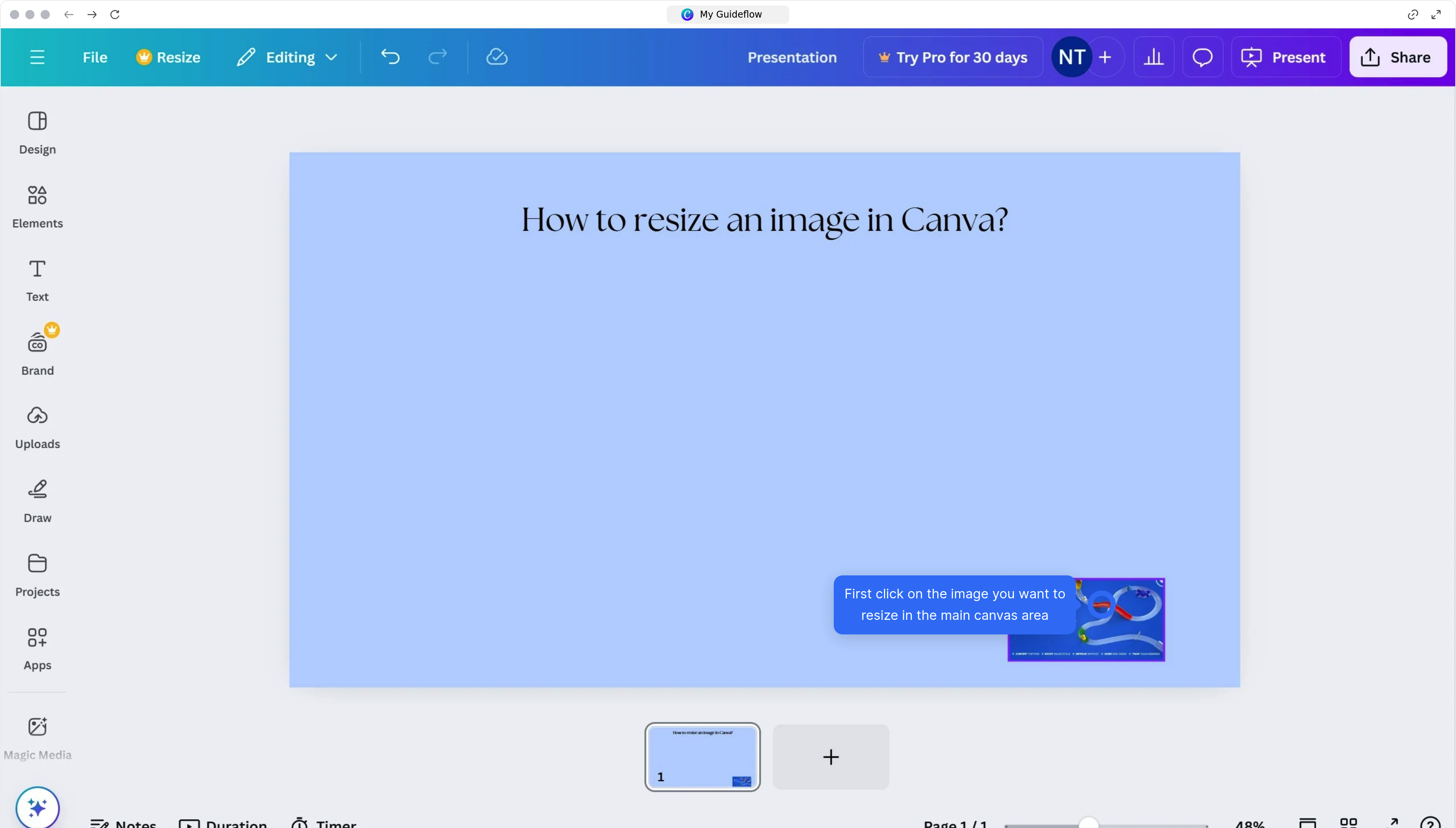Click the Share button
The width and height of the screenshot is (1456, 828).
(1397, 56)
